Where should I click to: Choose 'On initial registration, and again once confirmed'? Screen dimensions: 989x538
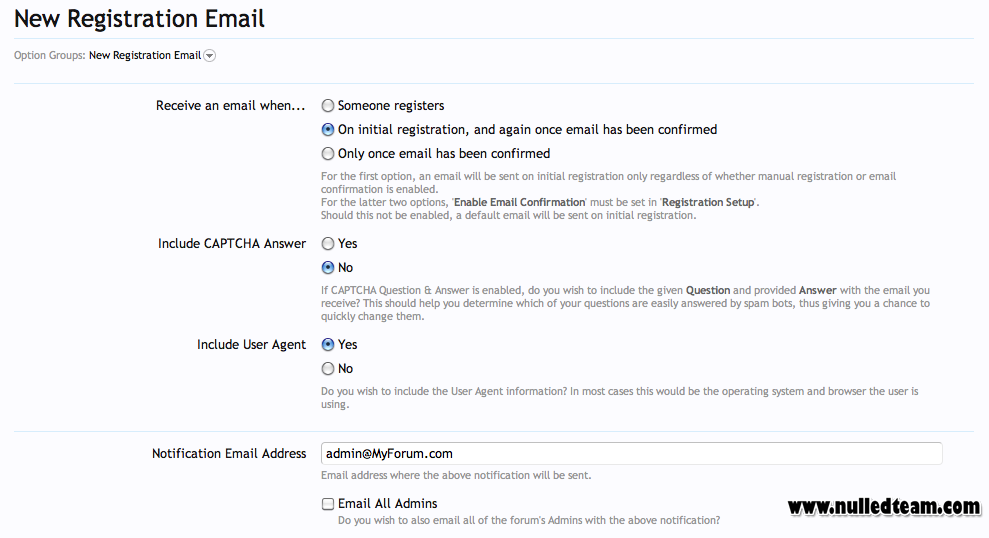tap(328, 129)
